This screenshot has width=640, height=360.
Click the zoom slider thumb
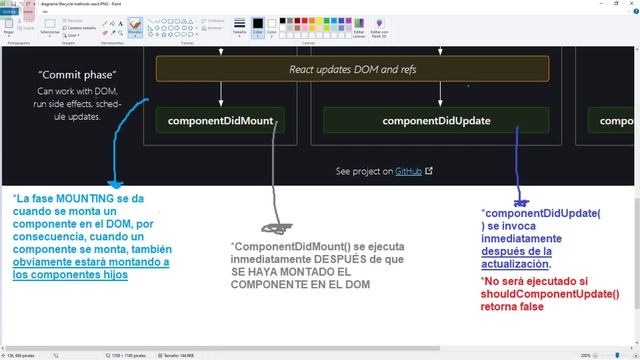(x=617, y=356)
